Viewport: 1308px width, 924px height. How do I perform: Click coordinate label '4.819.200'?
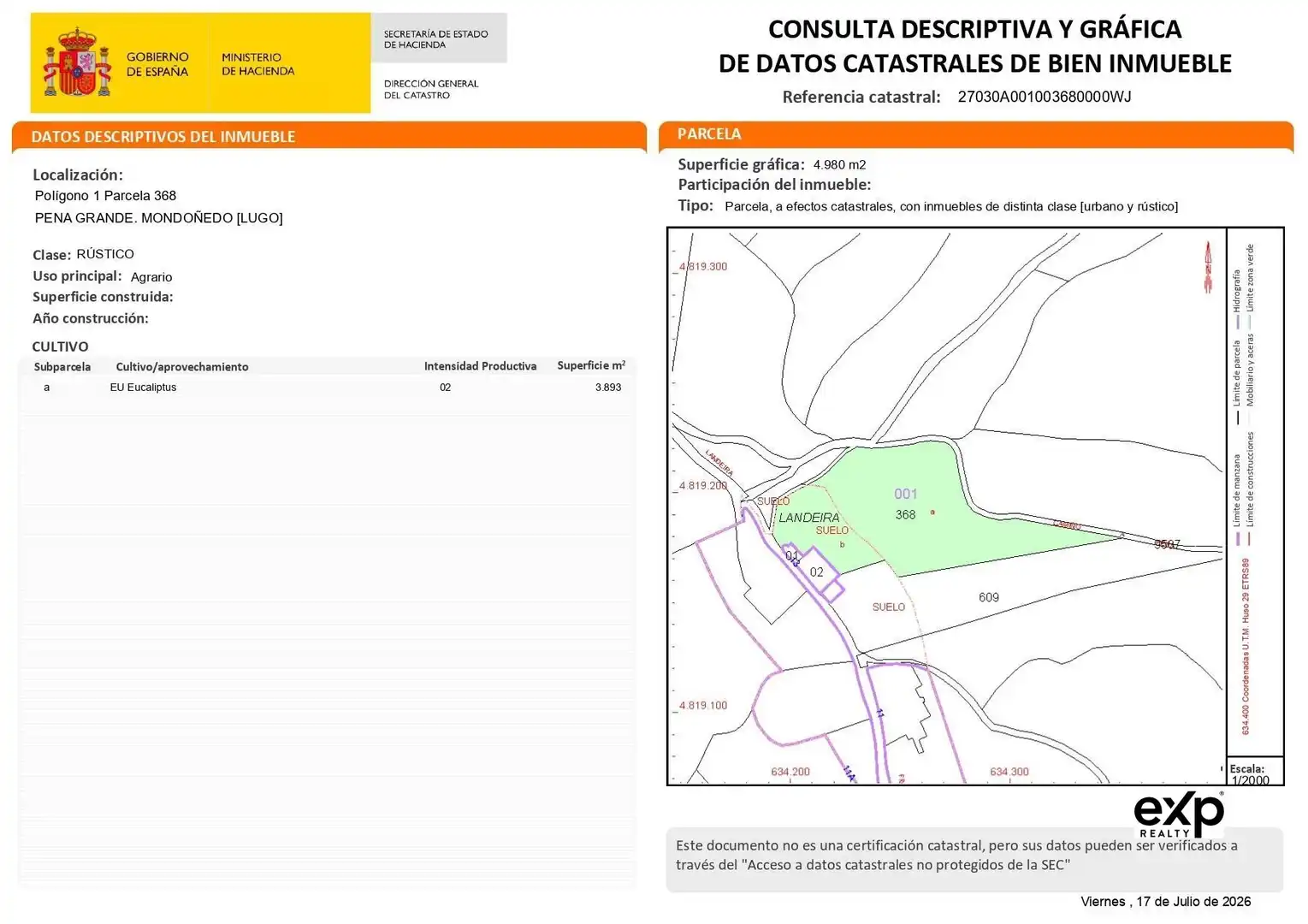(703, 485)
